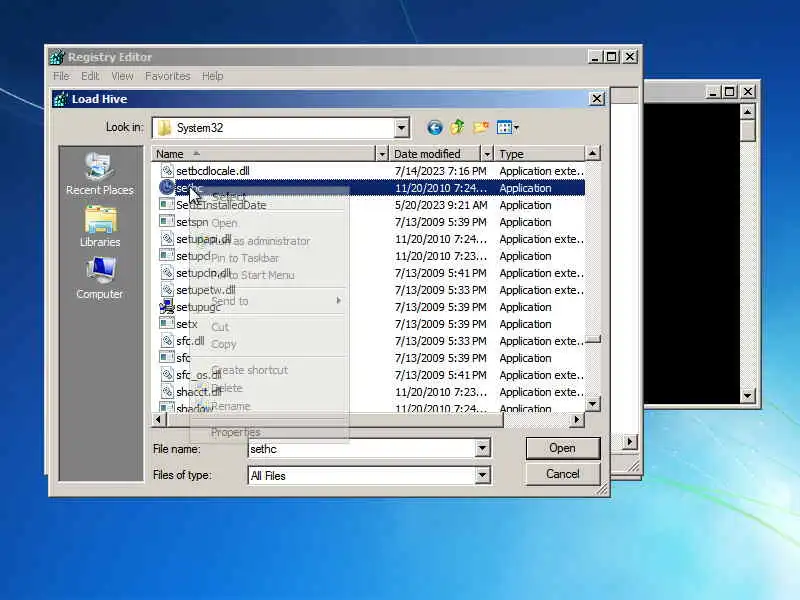Viewport: 800px width, 600px height.
Task: Create a new folder icon
Action: (x=480, y=127)
